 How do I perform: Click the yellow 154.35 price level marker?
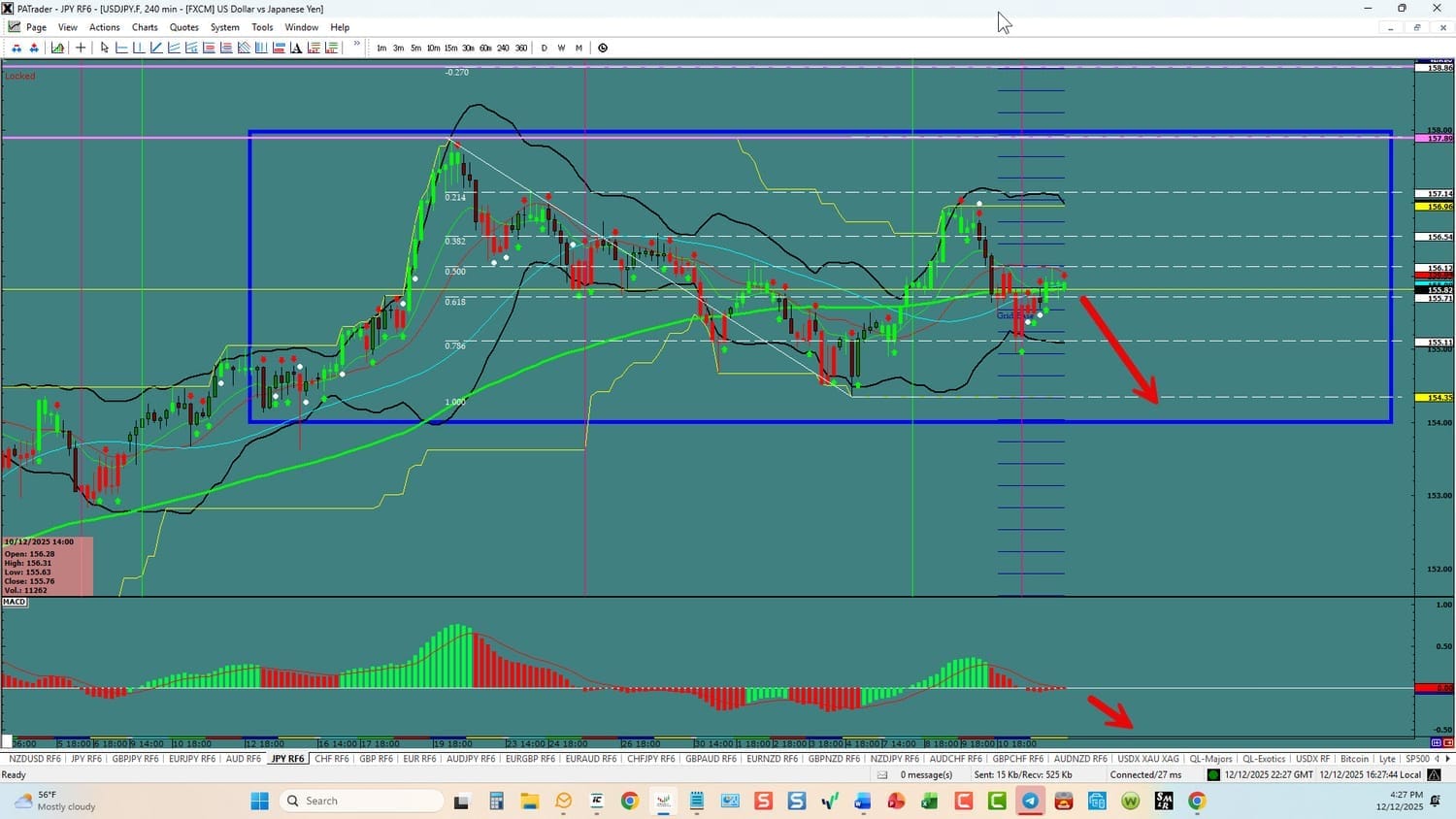tap(1439, 398)
